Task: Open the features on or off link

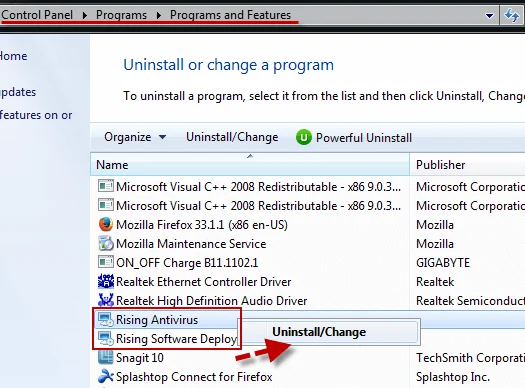Action: [x=36, y=115]
